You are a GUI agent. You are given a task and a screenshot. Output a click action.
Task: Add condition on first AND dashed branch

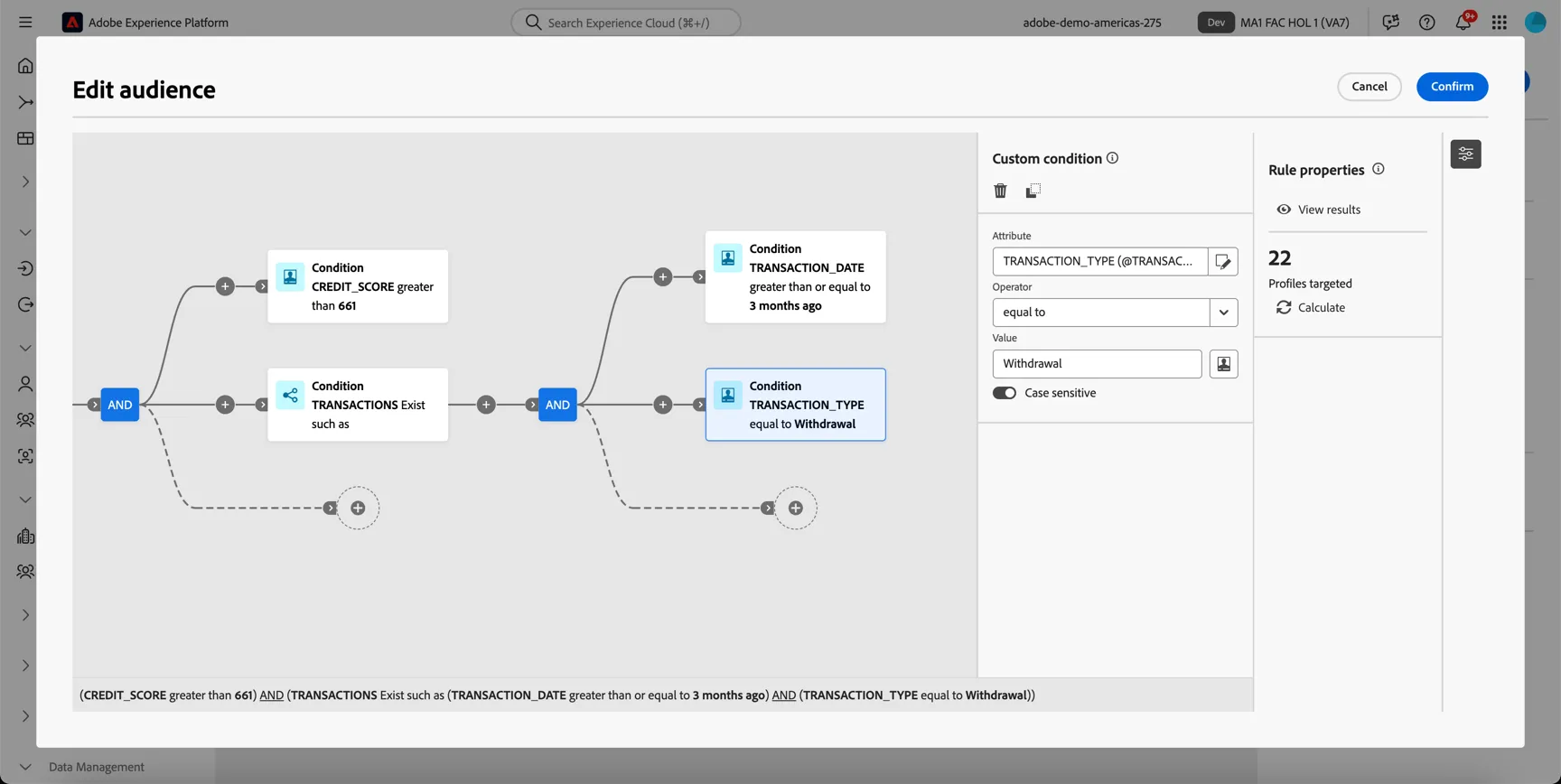pyautogui.click(x=358, y=508)
